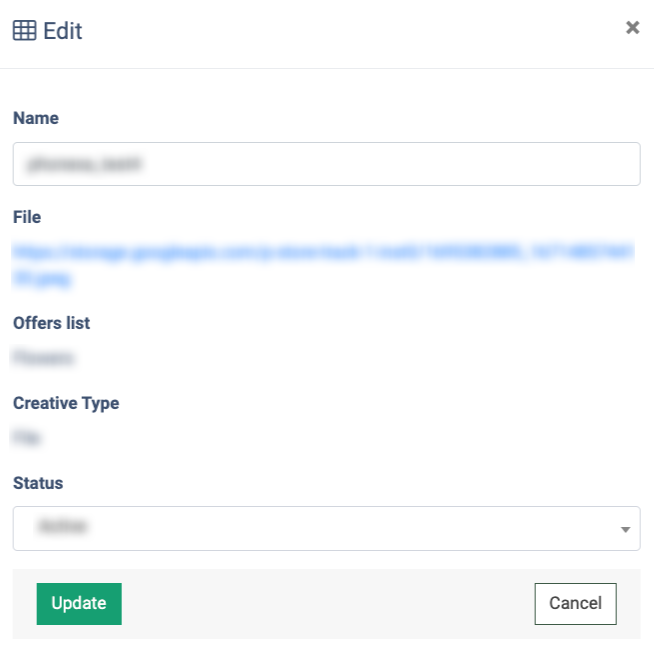
Task: Click the File section label
Action: pos(27,217)
